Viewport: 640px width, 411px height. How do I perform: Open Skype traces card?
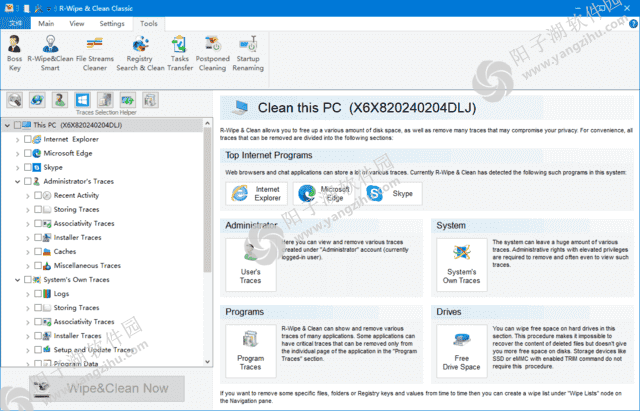391,193
